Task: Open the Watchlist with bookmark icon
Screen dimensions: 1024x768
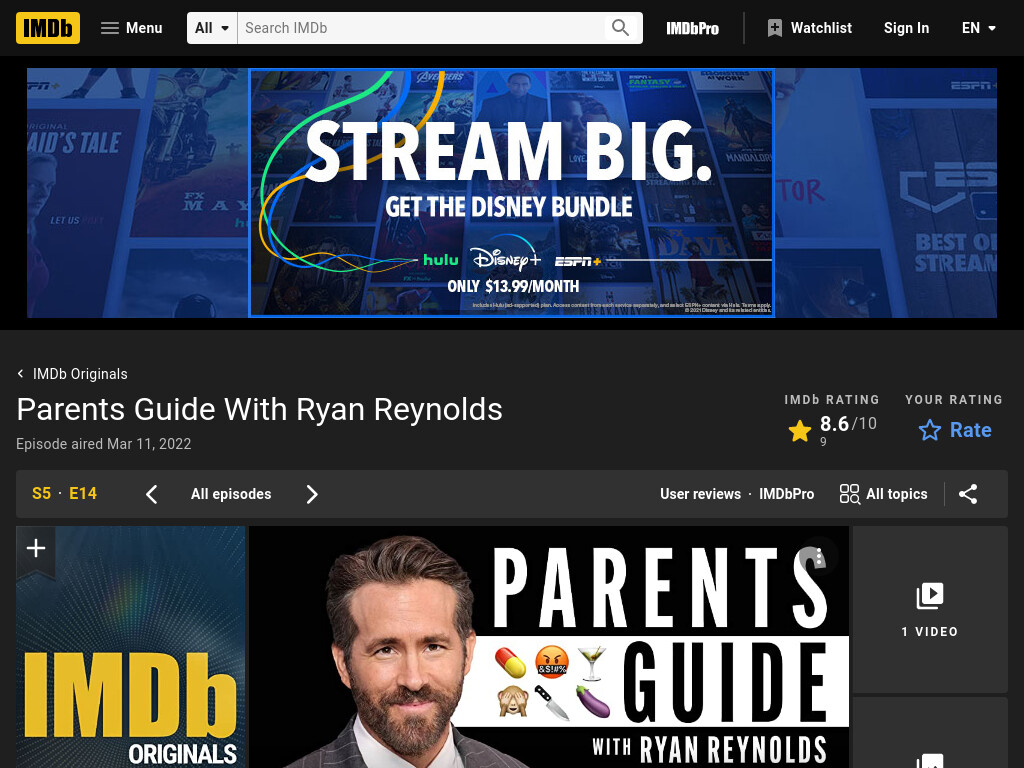Action: [x=809, y=28]
